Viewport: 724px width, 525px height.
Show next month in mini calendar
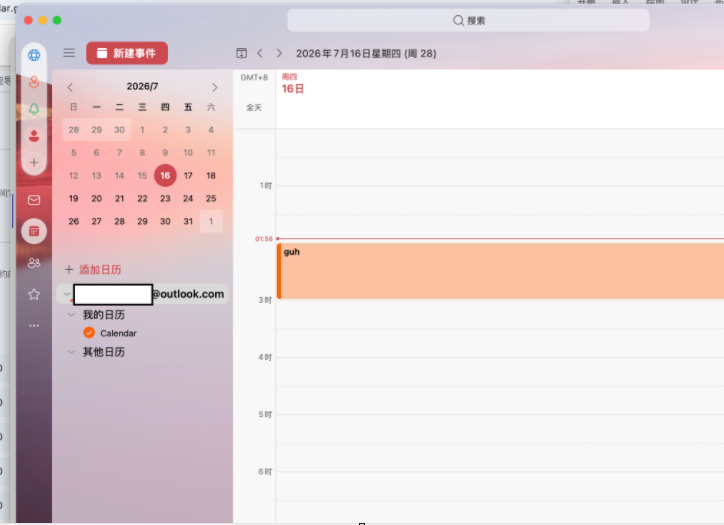pyautogui.click(x=214, y=87)
